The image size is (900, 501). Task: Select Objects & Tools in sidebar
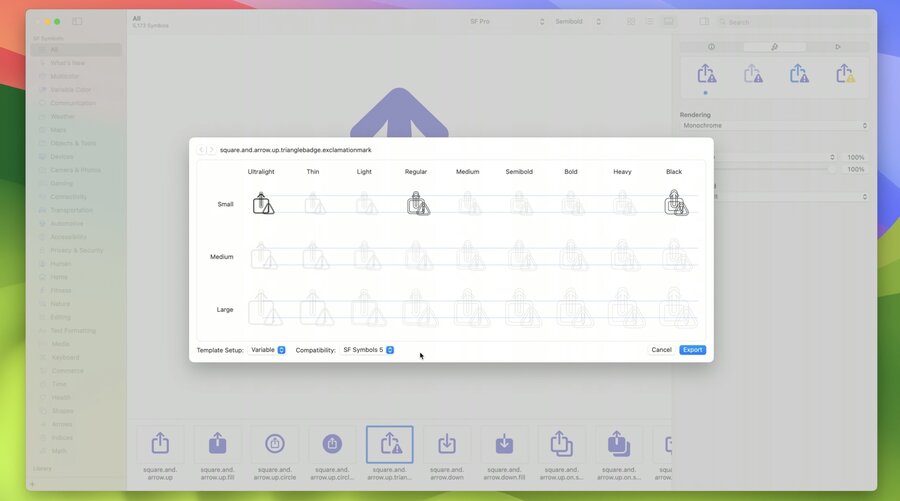click(76, 143)
